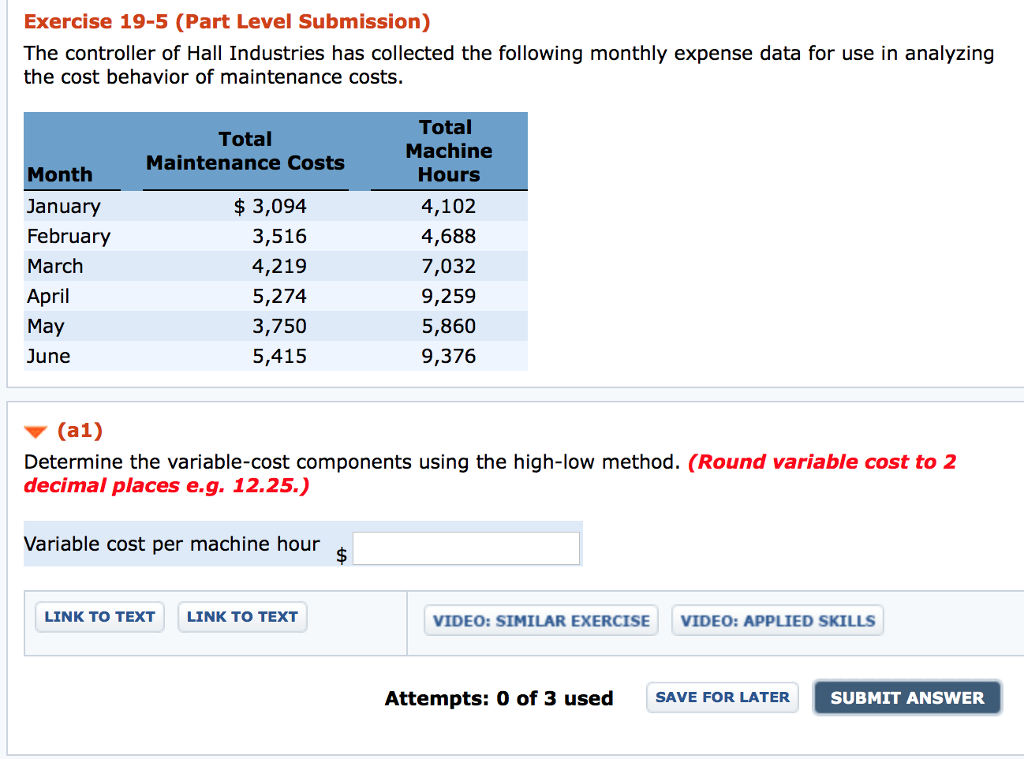The height and width of the screenshot is (759, 1024).
Task: Select the March maintenance cost 4,219
Action: click(279, 267)
